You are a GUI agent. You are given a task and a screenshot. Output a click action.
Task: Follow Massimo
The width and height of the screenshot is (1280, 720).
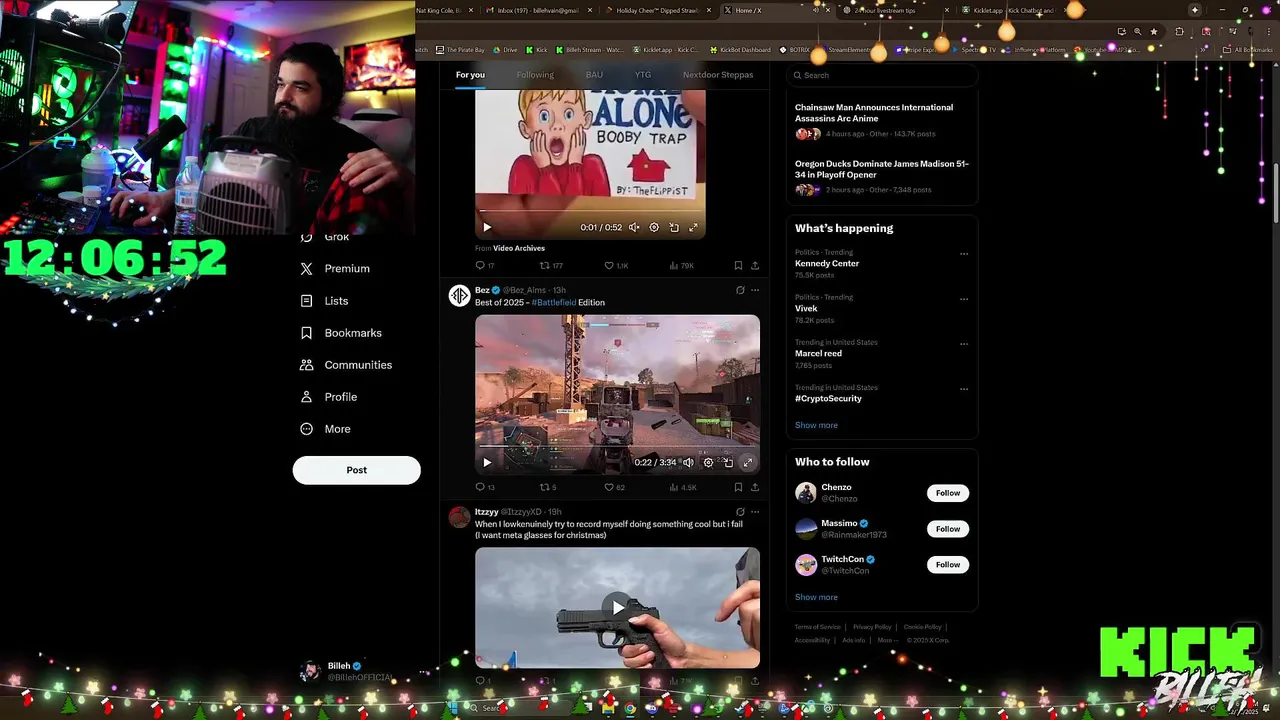pos(948,529)
